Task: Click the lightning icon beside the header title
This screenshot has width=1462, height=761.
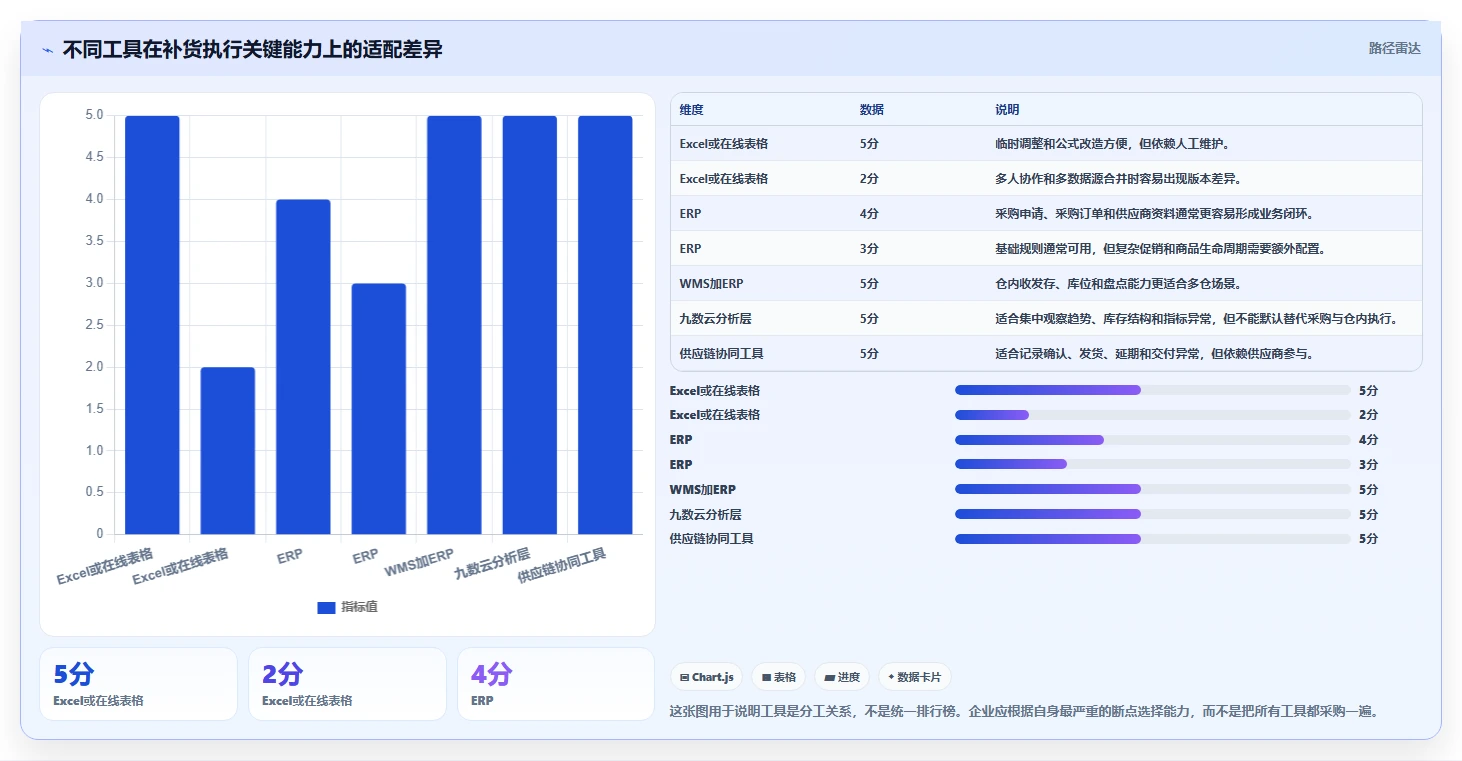Action: tap(47, 50)
